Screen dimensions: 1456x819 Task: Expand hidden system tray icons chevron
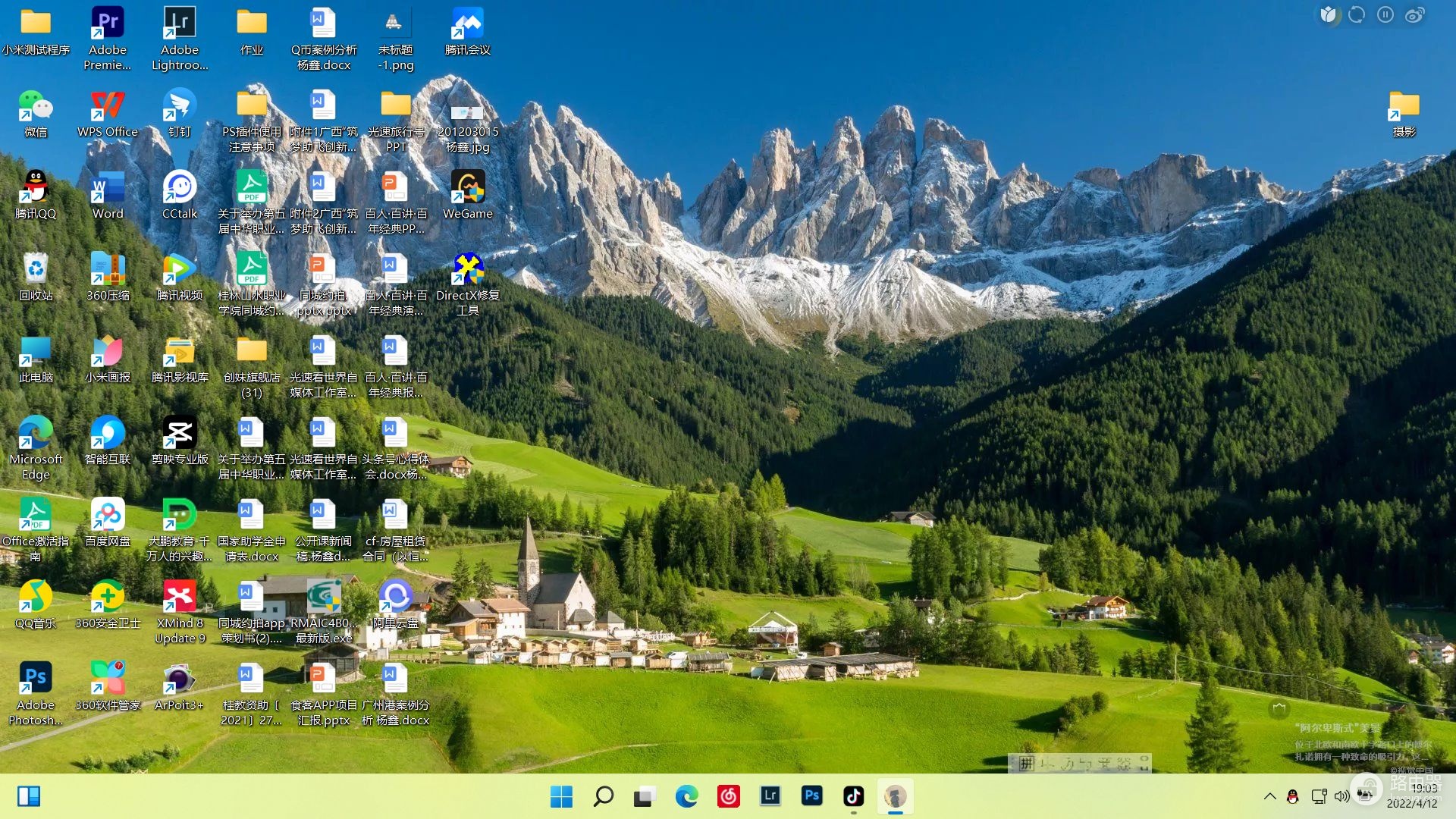point(1269,796)
